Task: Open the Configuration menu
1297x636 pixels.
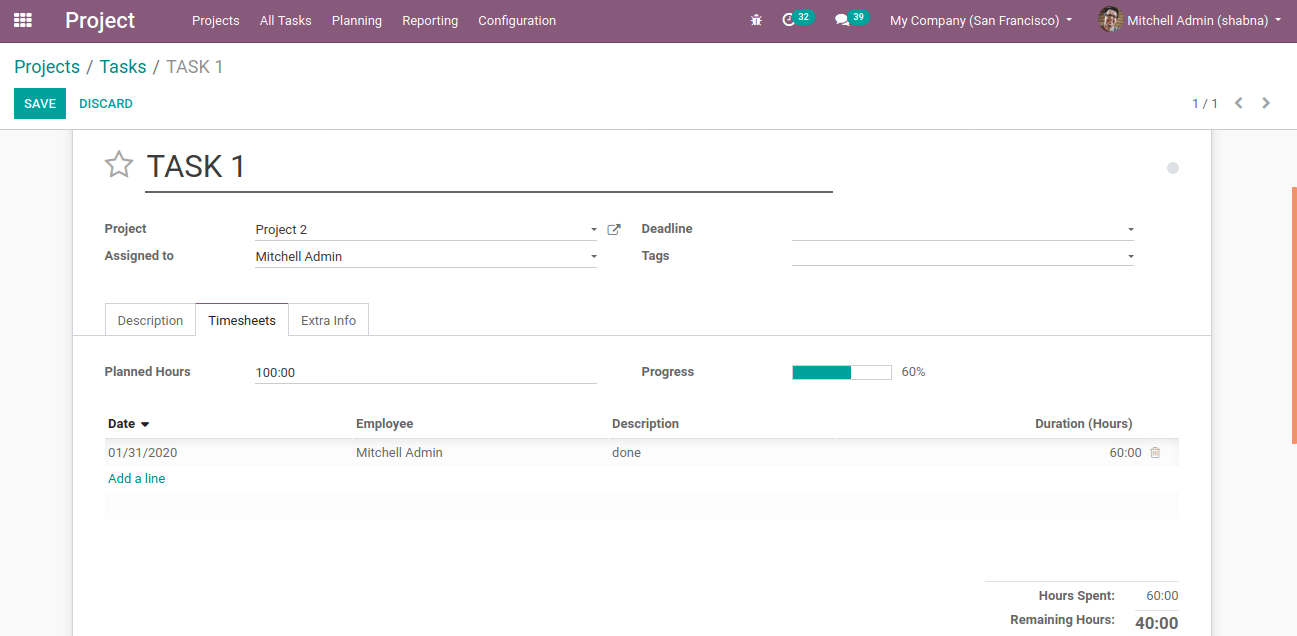Action: point(517,20)
